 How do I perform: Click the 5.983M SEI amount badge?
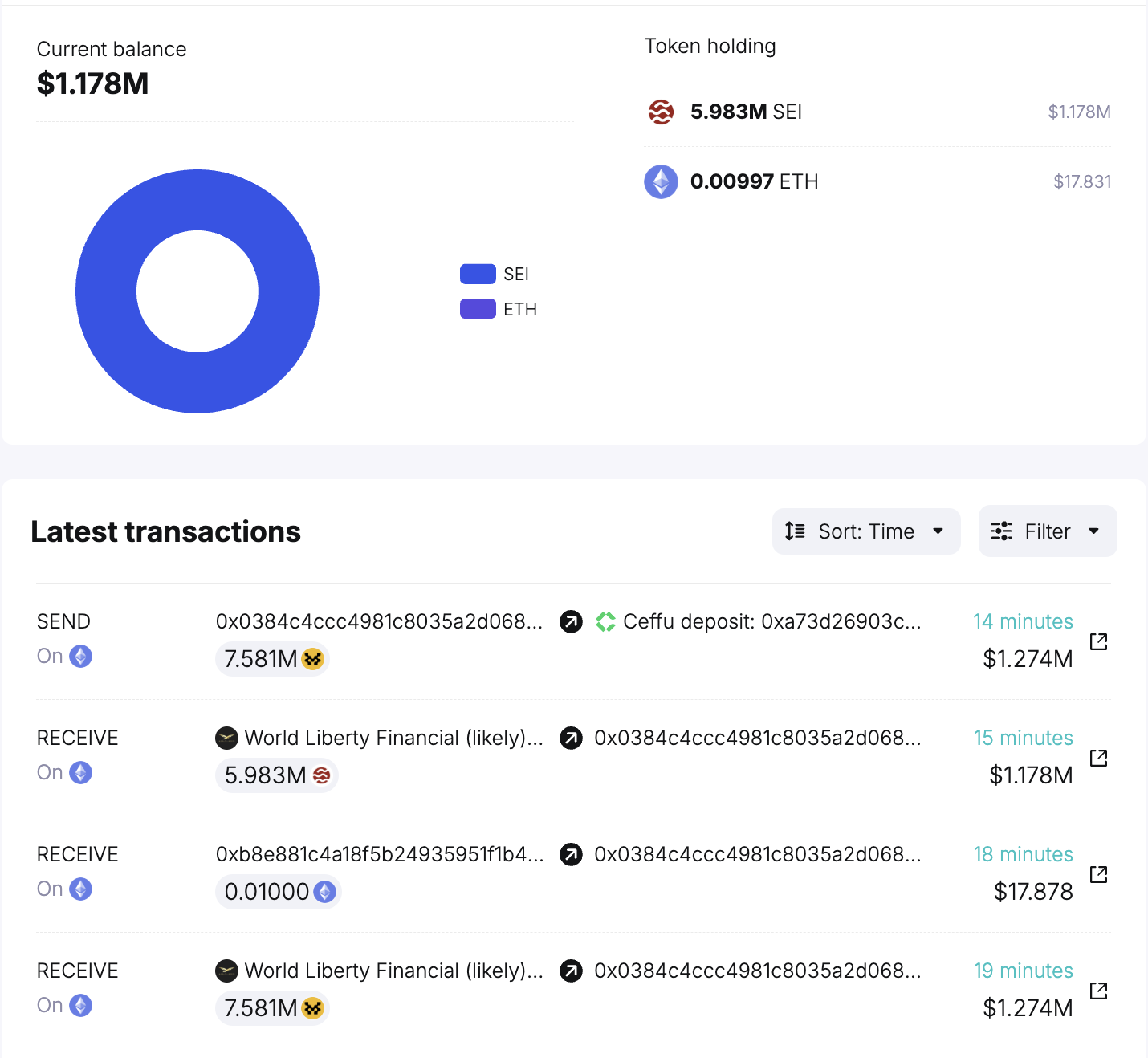click(x=276, y=775)
